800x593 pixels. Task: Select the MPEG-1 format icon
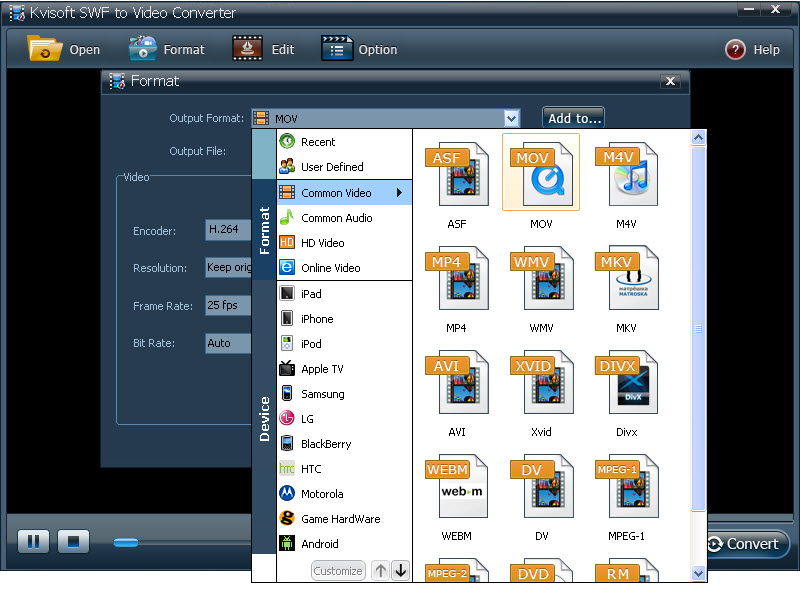point(626,486)
